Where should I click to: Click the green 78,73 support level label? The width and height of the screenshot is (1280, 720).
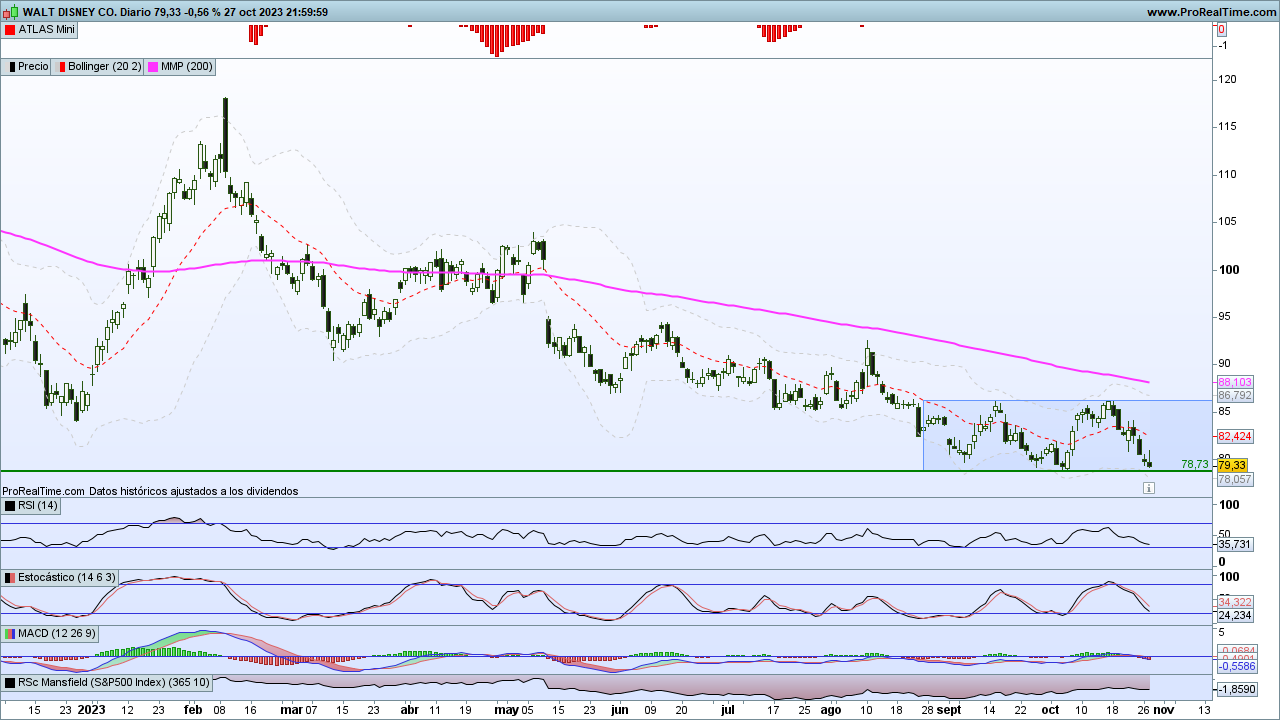1194,465
